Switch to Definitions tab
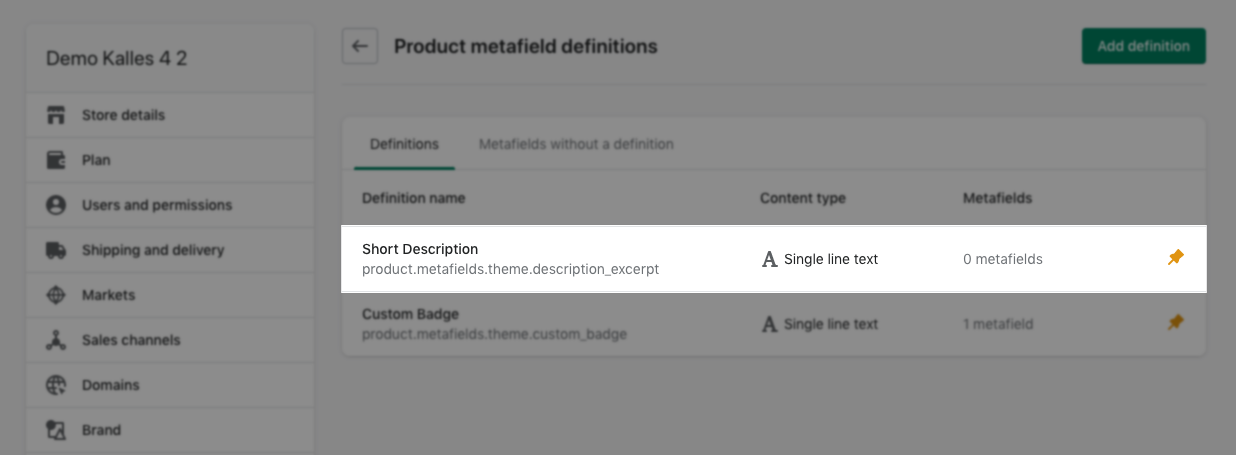 [404, 144]
